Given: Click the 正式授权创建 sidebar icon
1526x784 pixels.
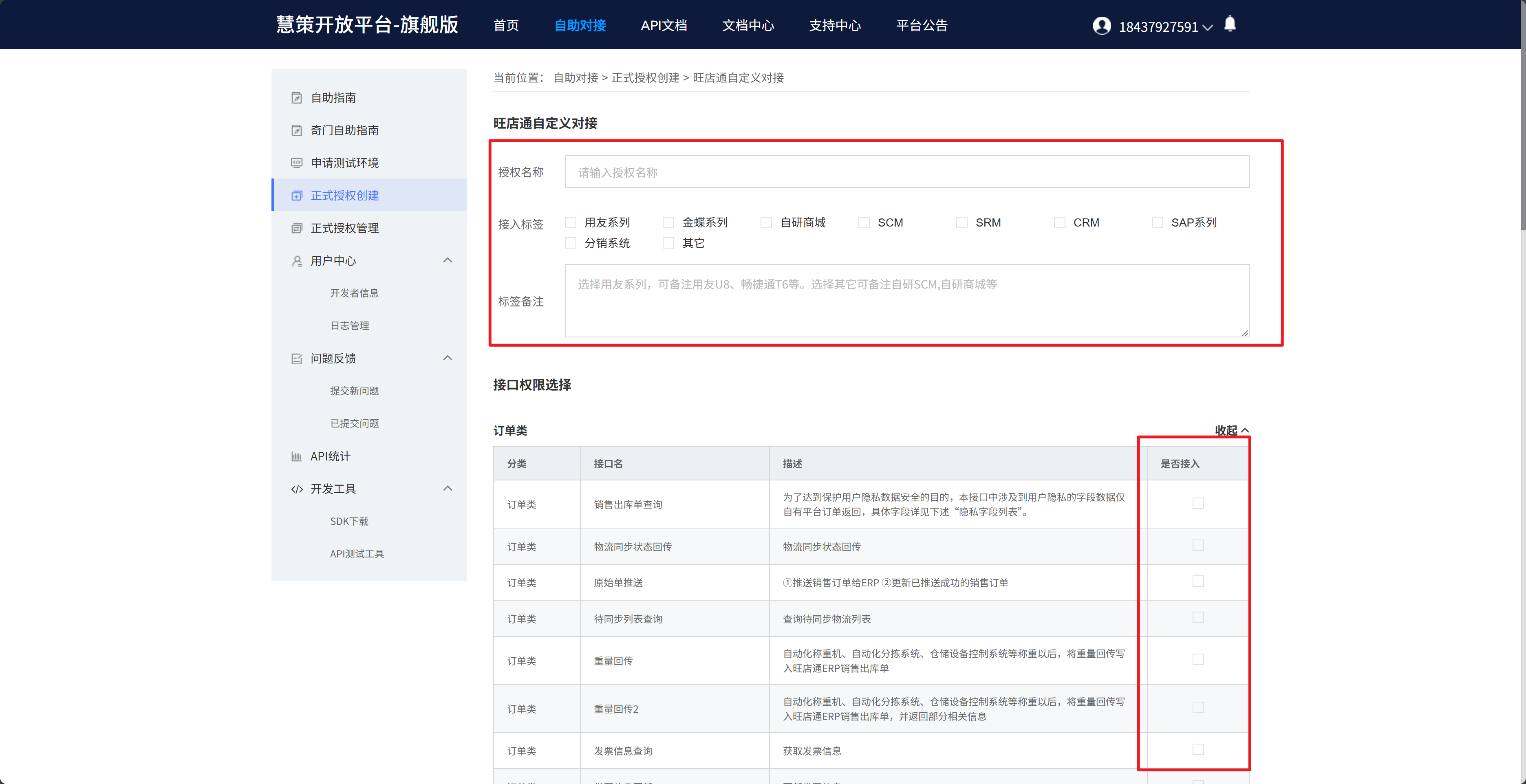Looking at the screenshot, I should click(297, 196).
